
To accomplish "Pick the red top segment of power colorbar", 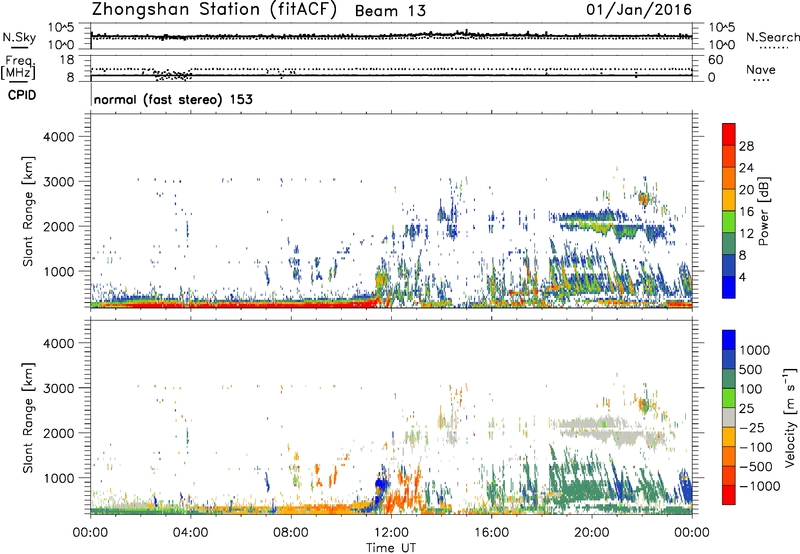I will (729, 134).
